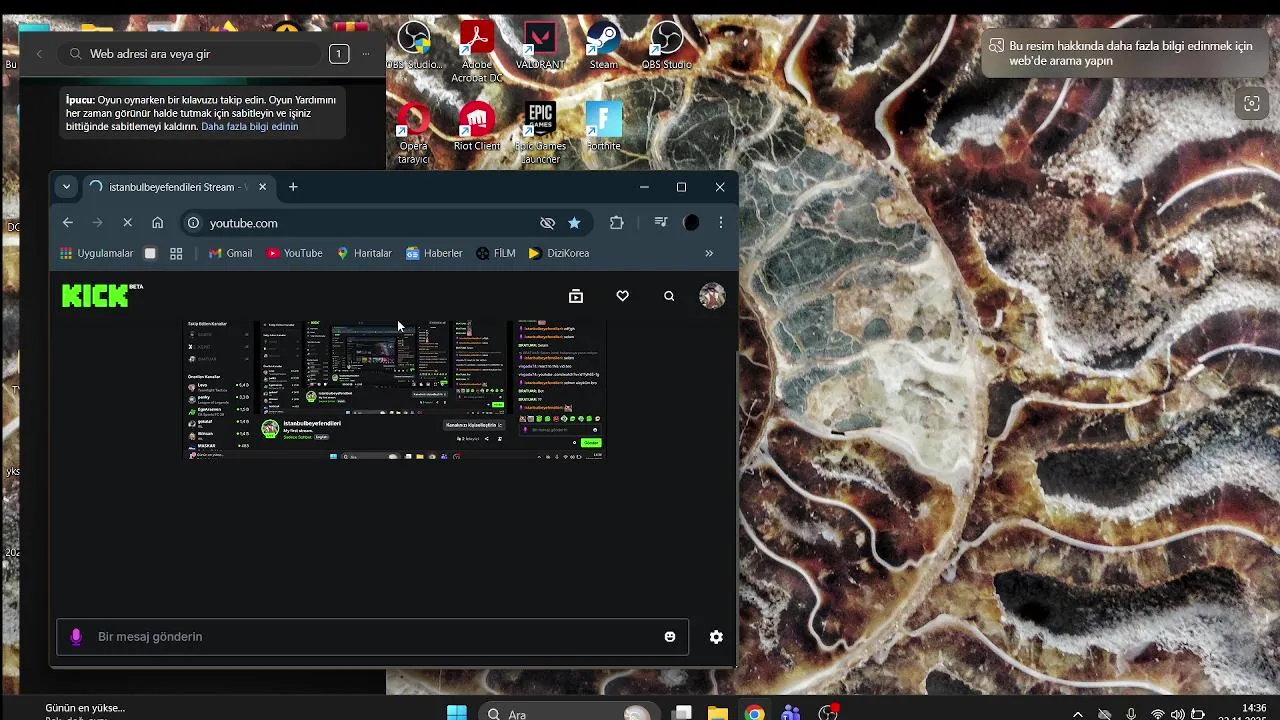This screenshot has height=720, width=1280.
Task: Open the YouTube bookmark
Action: click(294, 254)
